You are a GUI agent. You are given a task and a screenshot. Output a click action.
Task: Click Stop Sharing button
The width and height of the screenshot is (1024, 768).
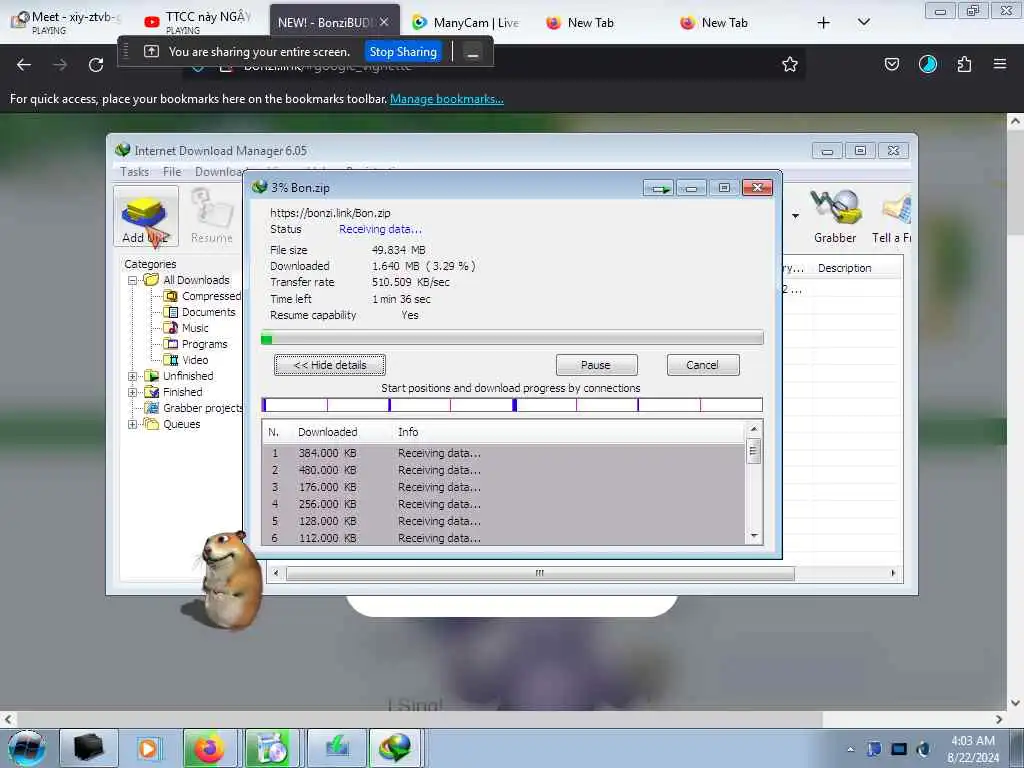pyautogui.click(x=403, y=52)
